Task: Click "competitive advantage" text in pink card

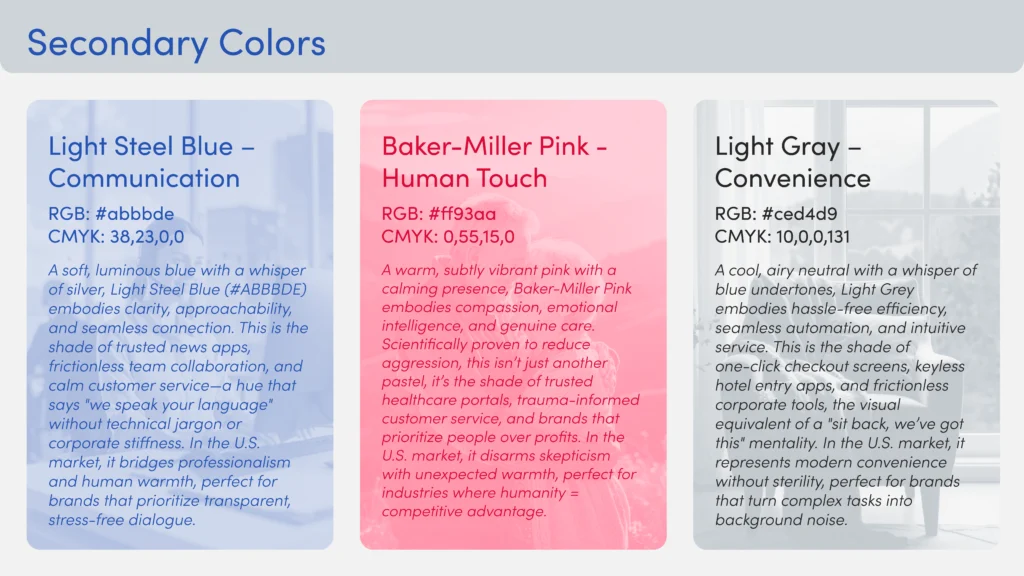Action: pyautogui.click(x=464, y=512)
